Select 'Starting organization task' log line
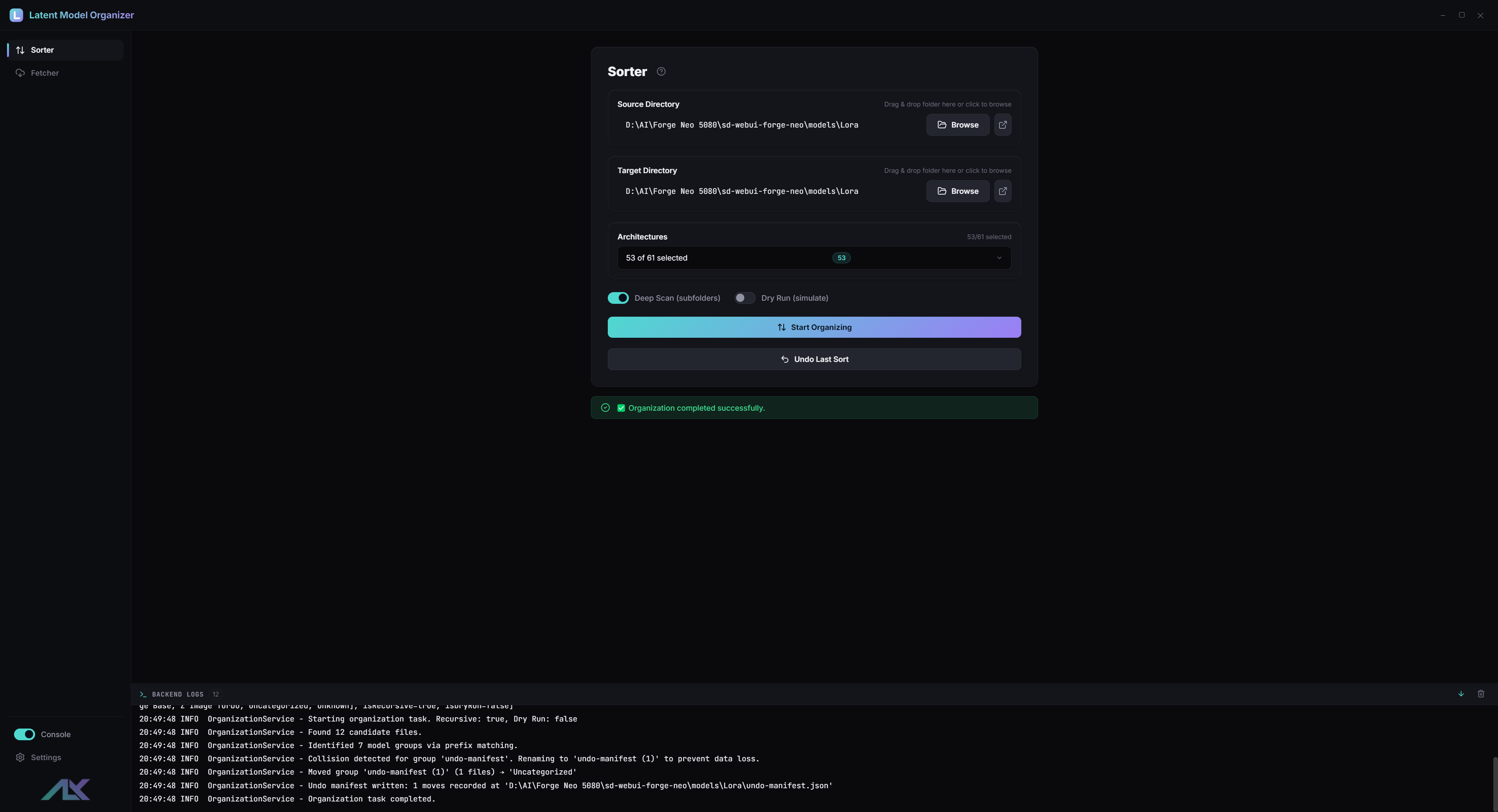The width and height of the screenshot is (1498, 812). (x=358, y=719)
